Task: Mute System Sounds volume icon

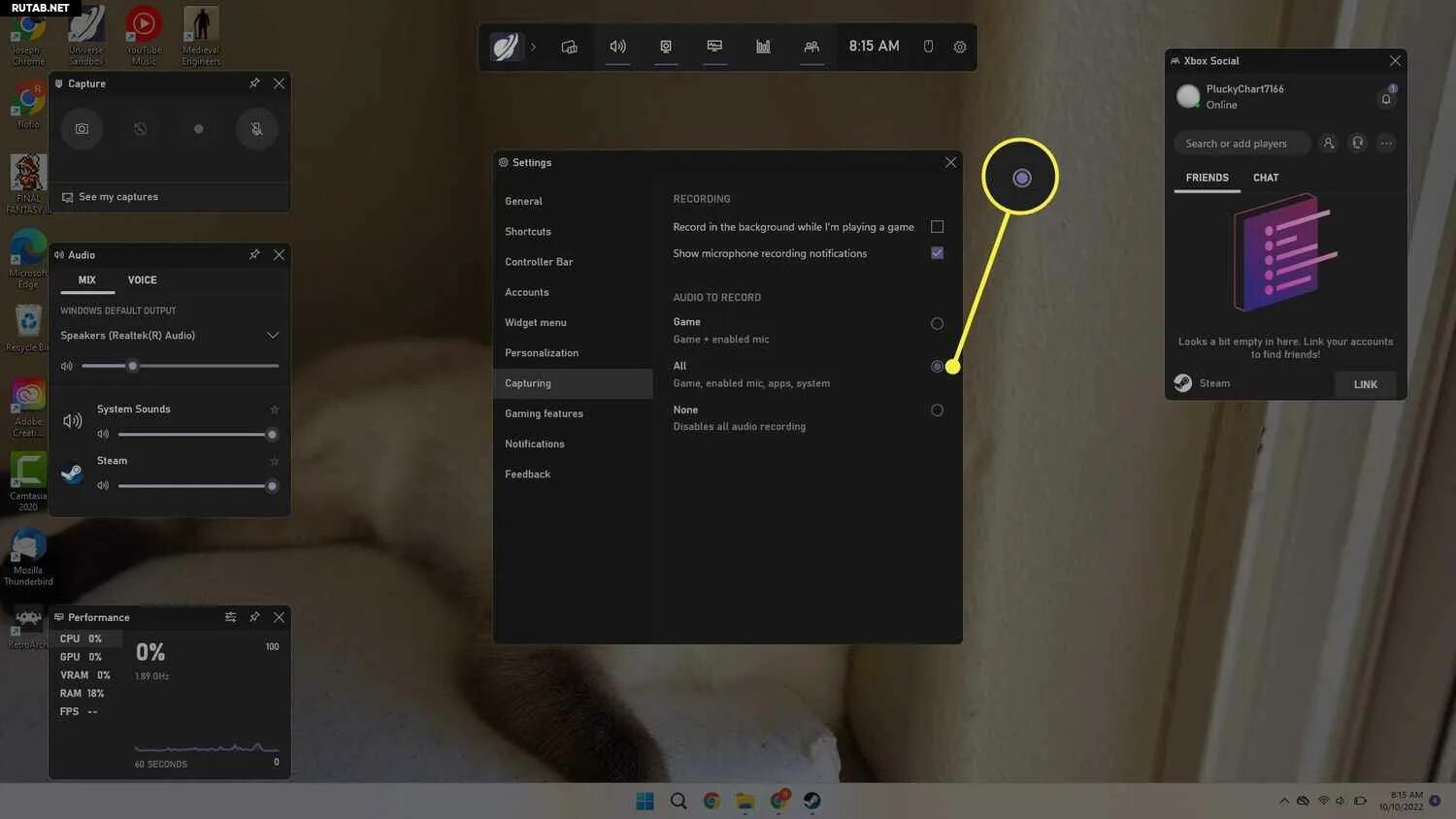Action: pos(103,434)
